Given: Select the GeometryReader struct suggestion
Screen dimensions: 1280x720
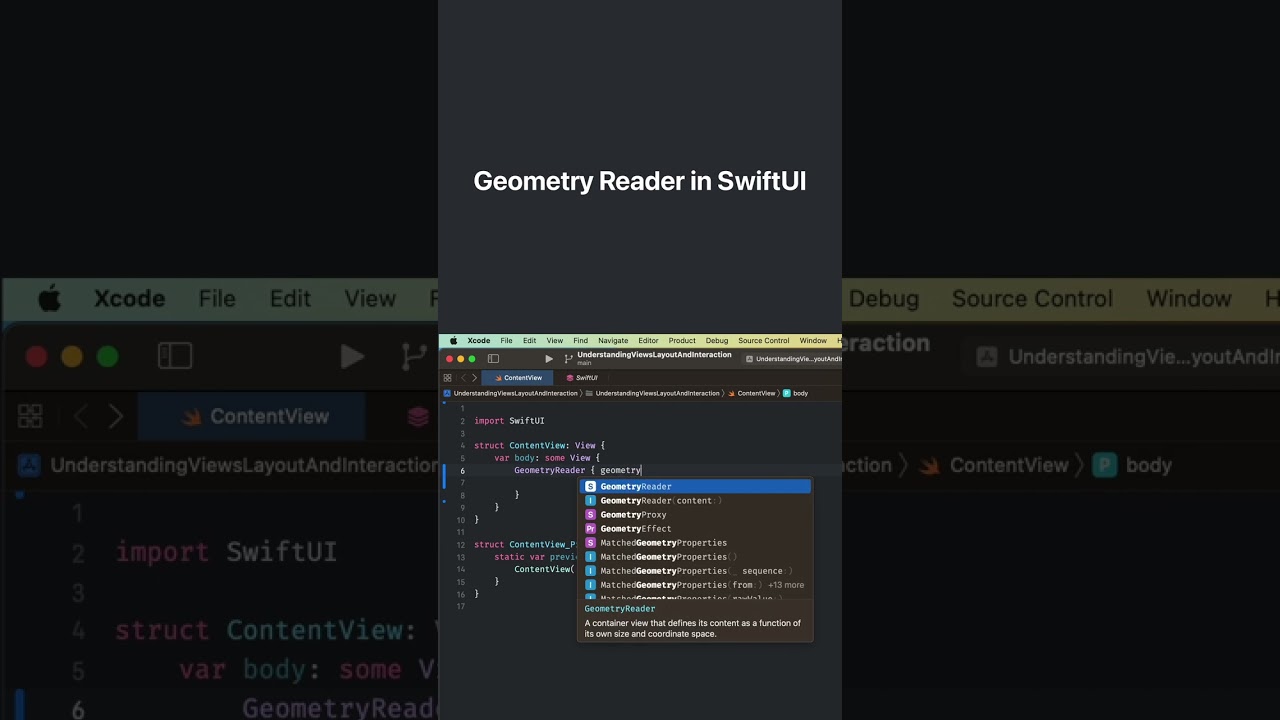Looking at the screenshot, I should tap(696, 487).
